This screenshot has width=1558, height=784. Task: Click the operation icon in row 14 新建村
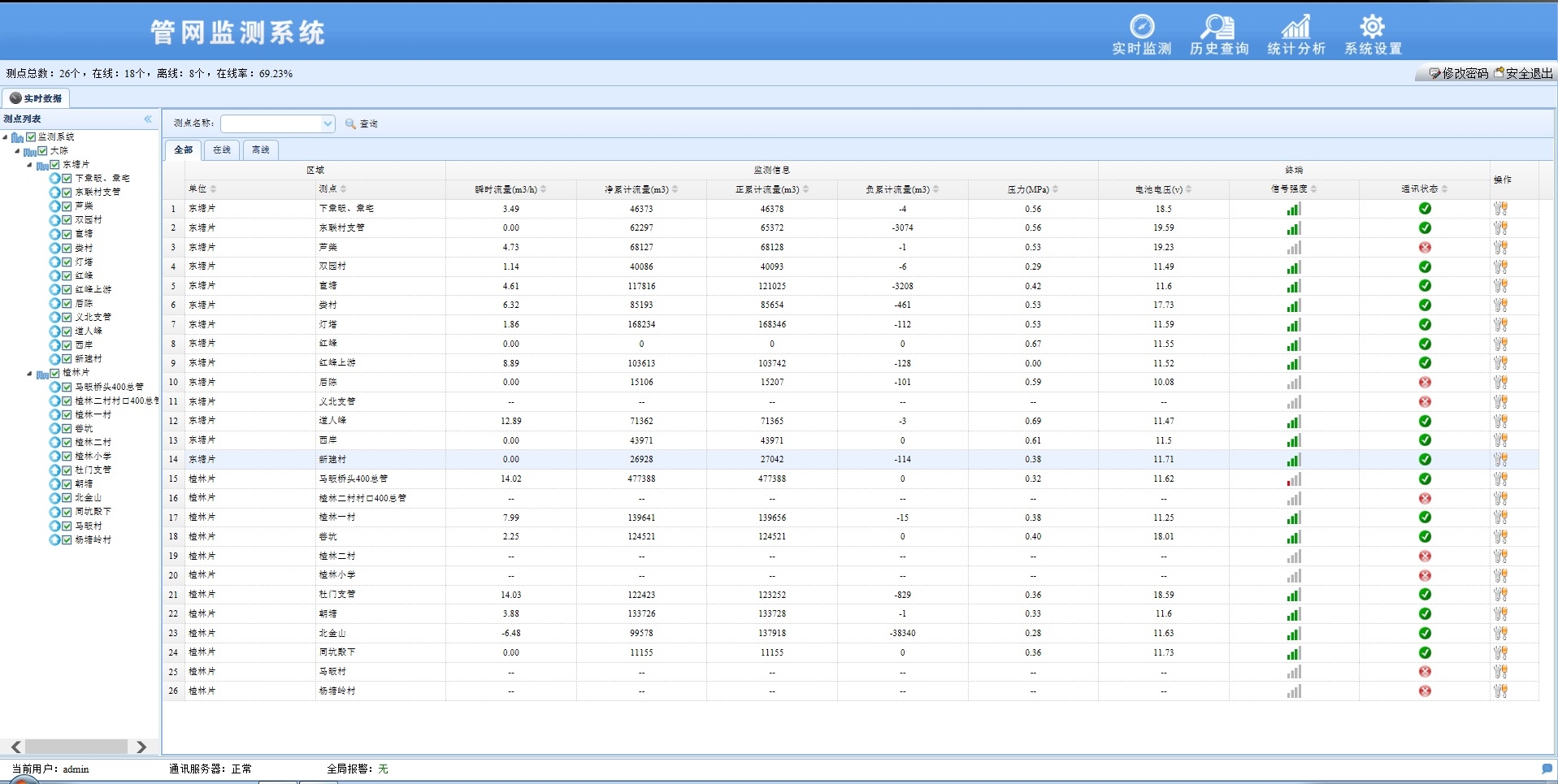point(1500,460)
